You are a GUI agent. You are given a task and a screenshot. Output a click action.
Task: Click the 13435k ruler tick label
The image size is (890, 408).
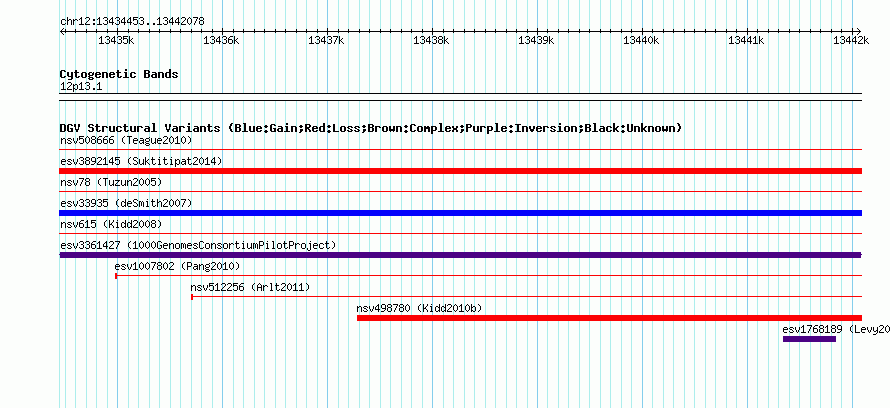pyautogui.click(x=116, y=40)
